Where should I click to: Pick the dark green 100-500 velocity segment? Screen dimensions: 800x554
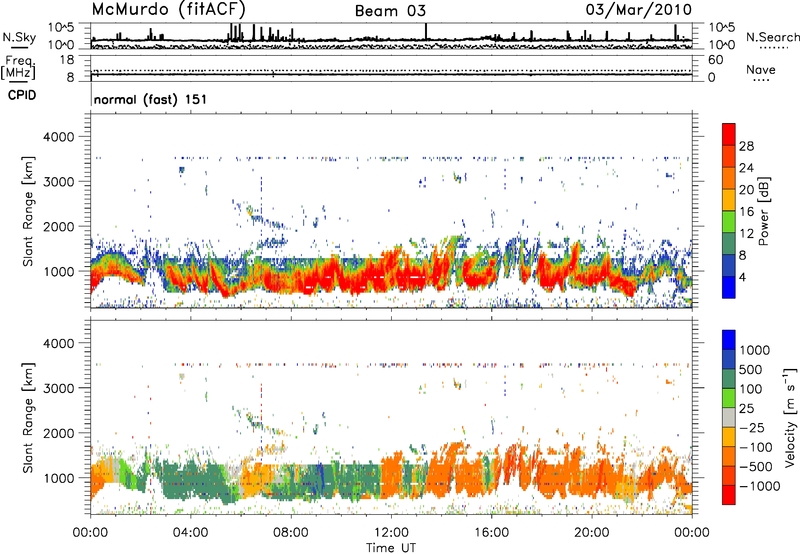729,379
